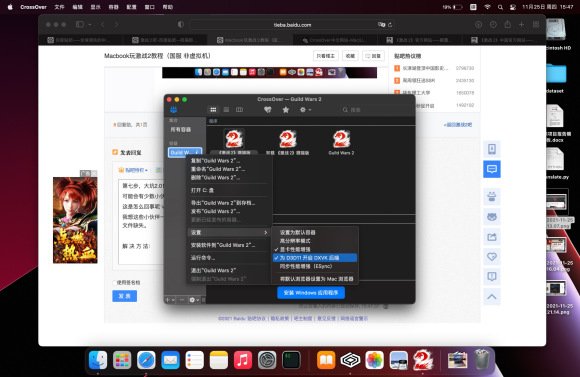
Task: Choose 运行命令 menu entry
Action: click(x=228, y=257)
